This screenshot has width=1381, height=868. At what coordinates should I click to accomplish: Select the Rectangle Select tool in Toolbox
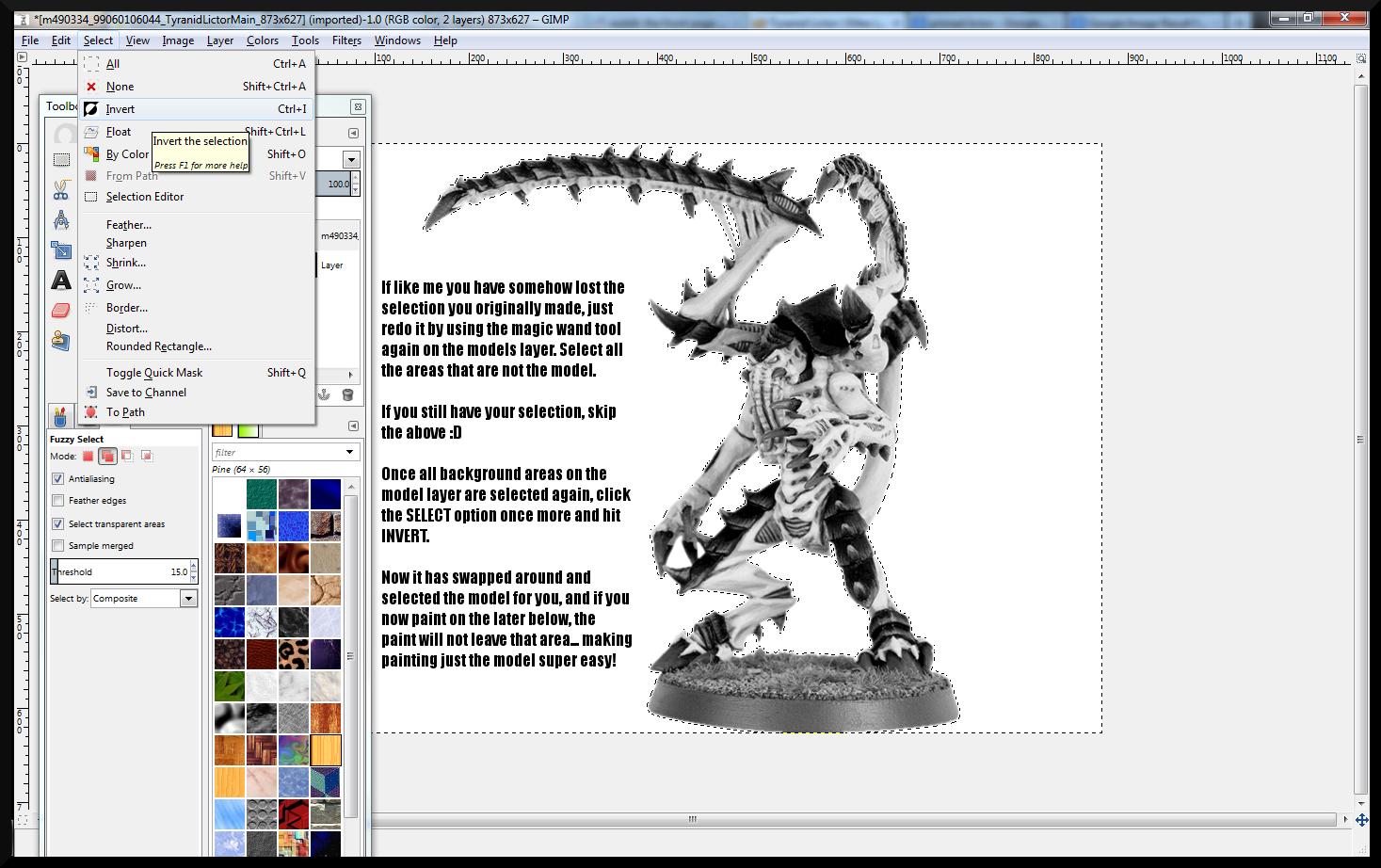click(x=61, y=160)
